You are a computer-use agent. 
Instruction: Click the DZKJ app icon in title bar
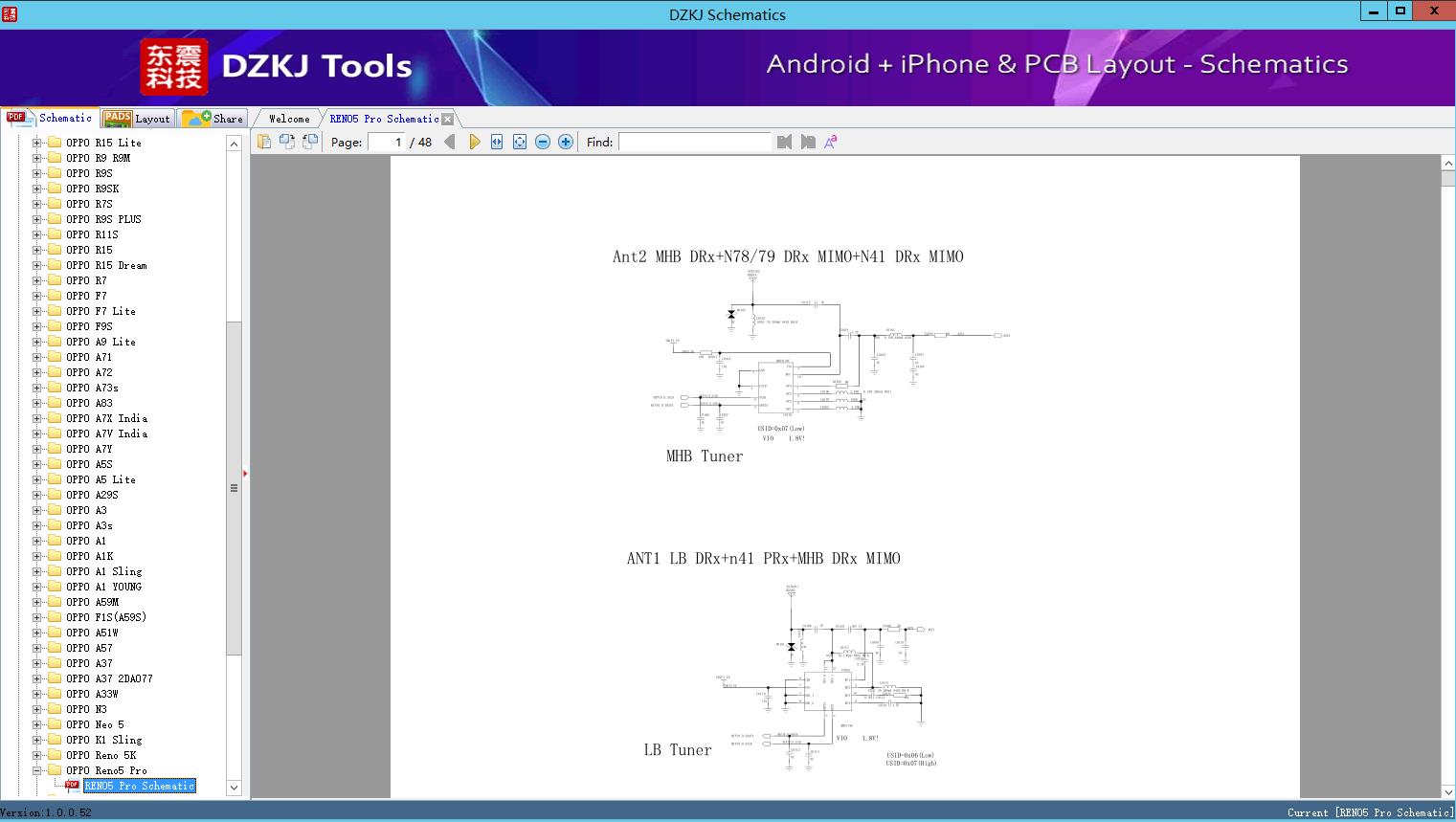click(10, 13)
